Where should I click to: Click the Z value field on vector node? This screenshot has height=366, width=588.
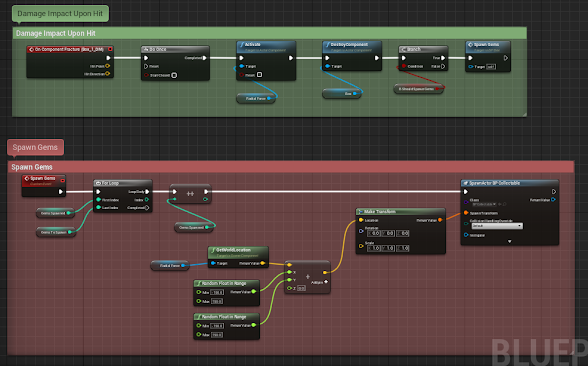pyautogui.click(x=301, y=288)
